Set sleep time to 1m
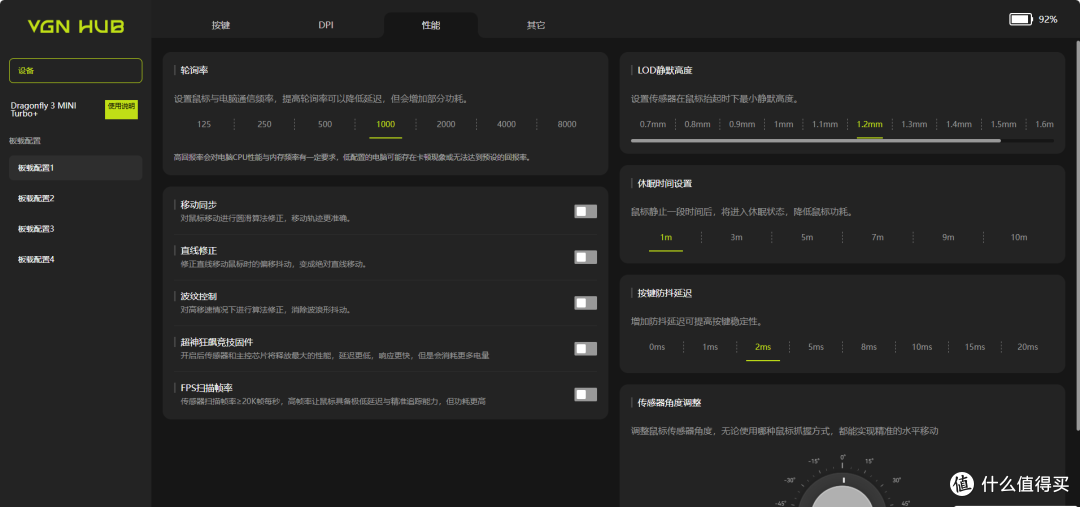Image resolution: width=1080 pixels, height=507 pixels. (666, 238)
